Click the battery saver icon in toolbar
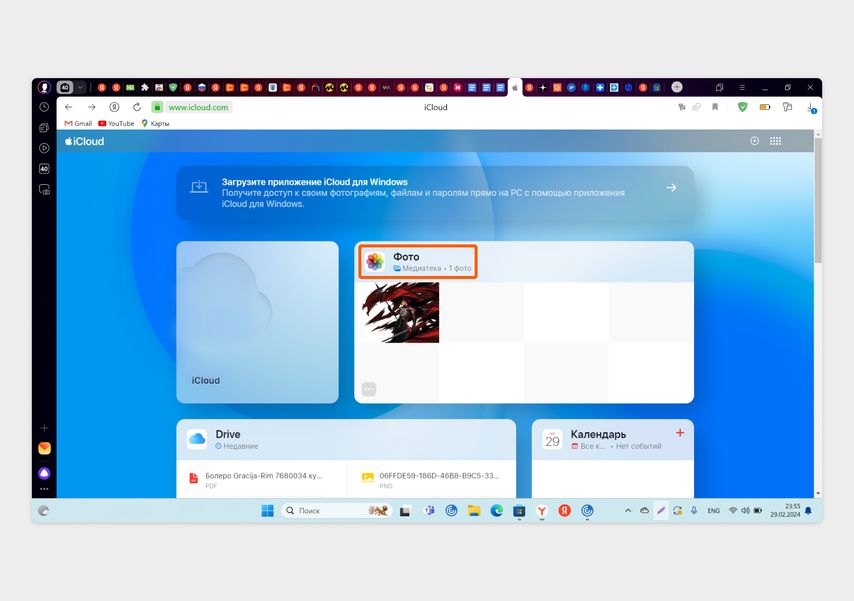Viewport: 854px width, 601px height. pos(765,107)
